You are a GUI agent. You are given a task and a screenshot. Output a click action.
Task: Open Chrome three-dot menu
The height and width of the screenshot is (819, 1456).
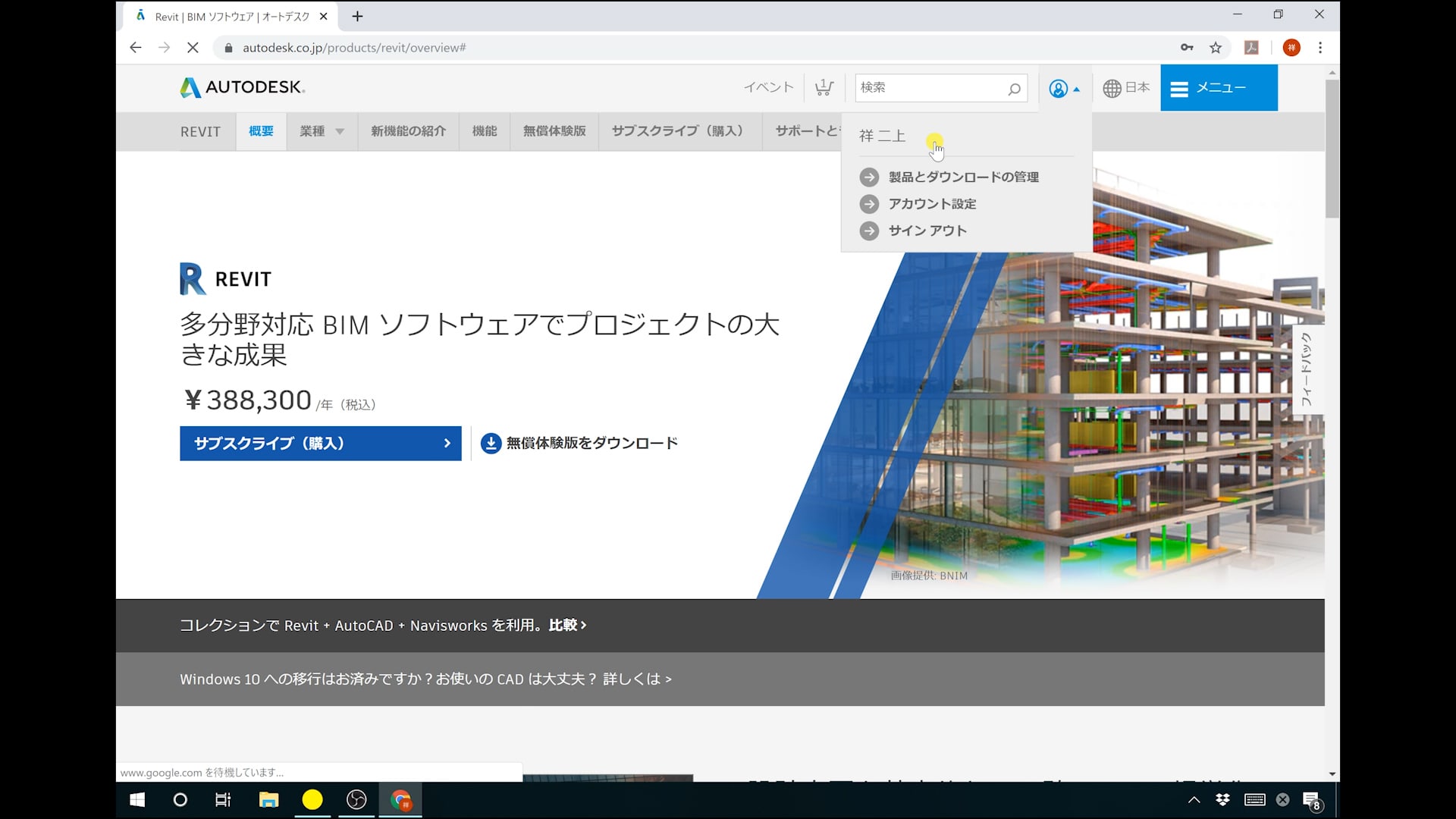1320,48
